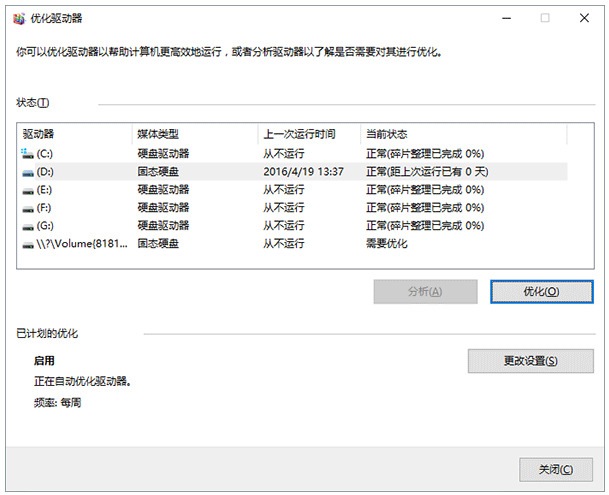Click the E: drive icon
This screenshot has height=495, width=609.
click(27, 190)
